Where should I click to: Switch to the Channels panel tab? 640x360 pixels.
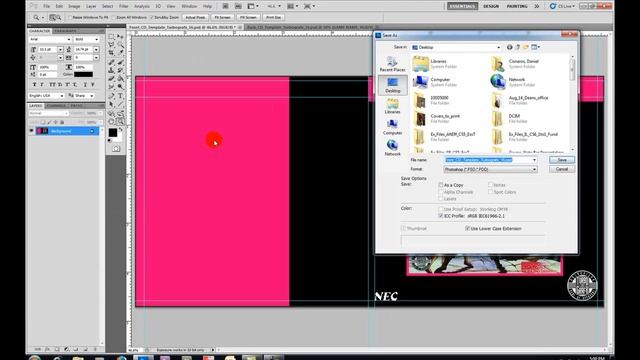(56, 106)
